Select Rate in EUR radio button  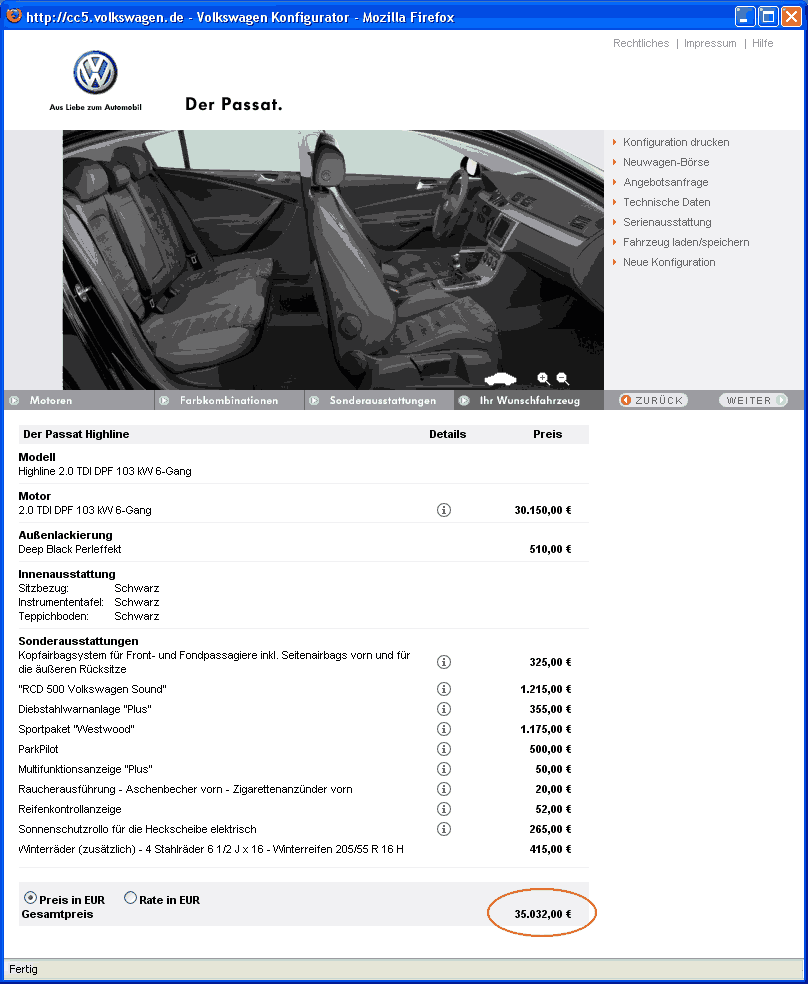(130, 898)
